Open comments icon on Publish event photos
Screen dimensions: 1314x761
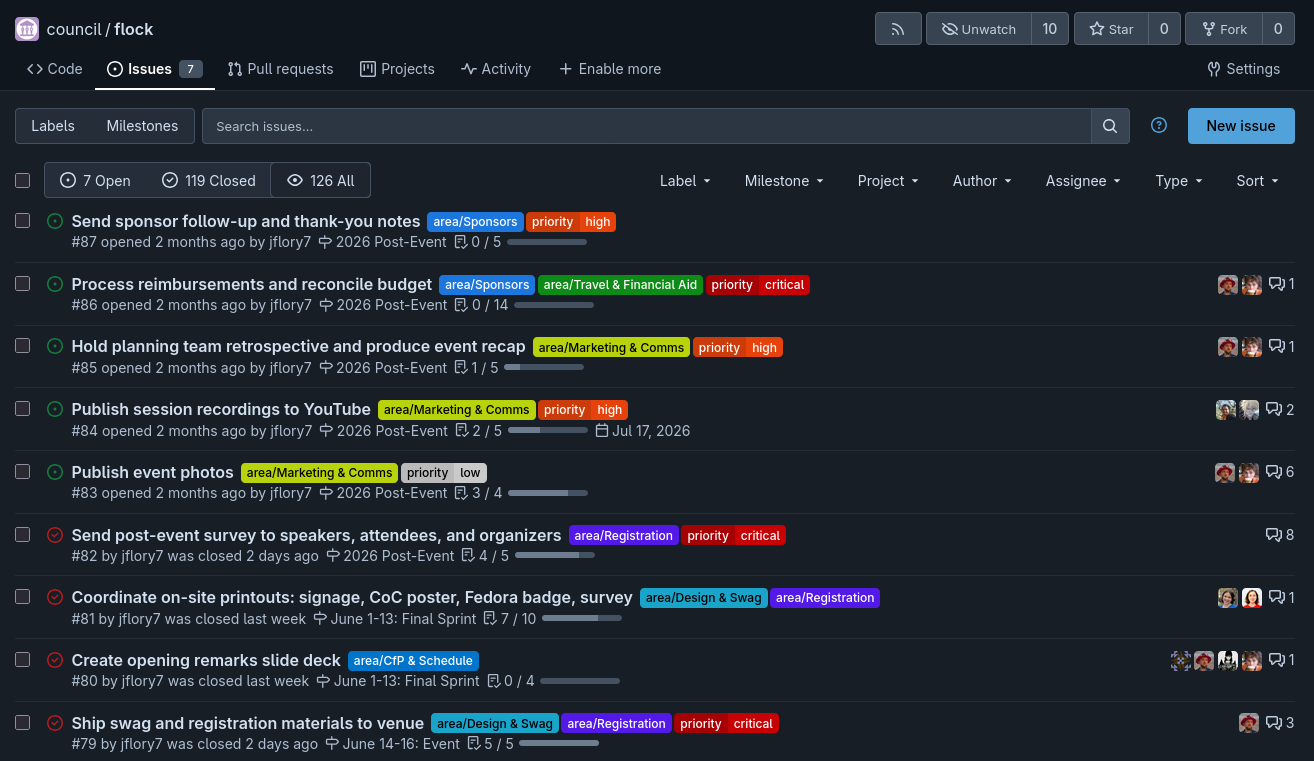tap(1273, 472)
